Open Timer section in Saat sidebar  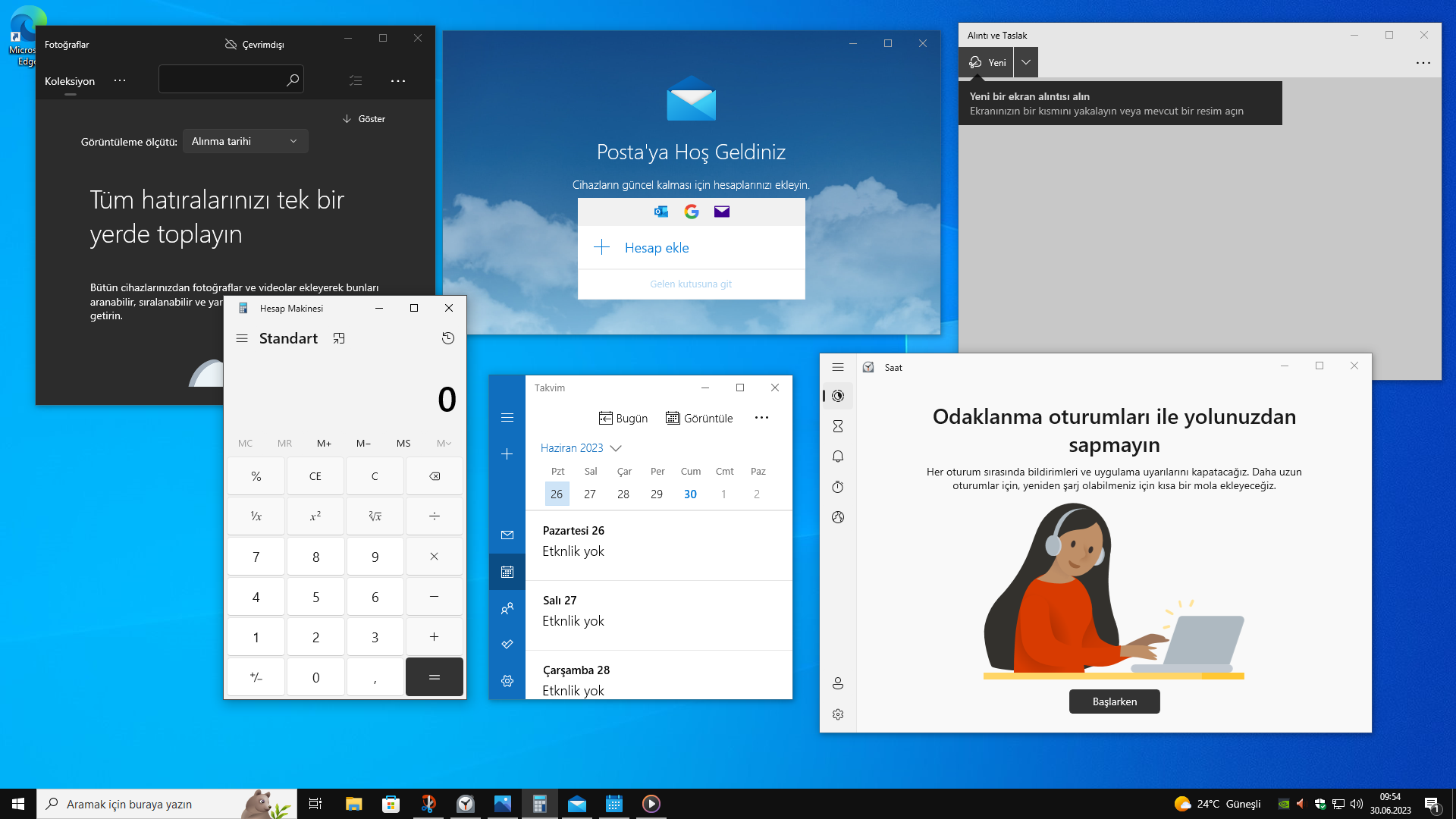[838, 426]
